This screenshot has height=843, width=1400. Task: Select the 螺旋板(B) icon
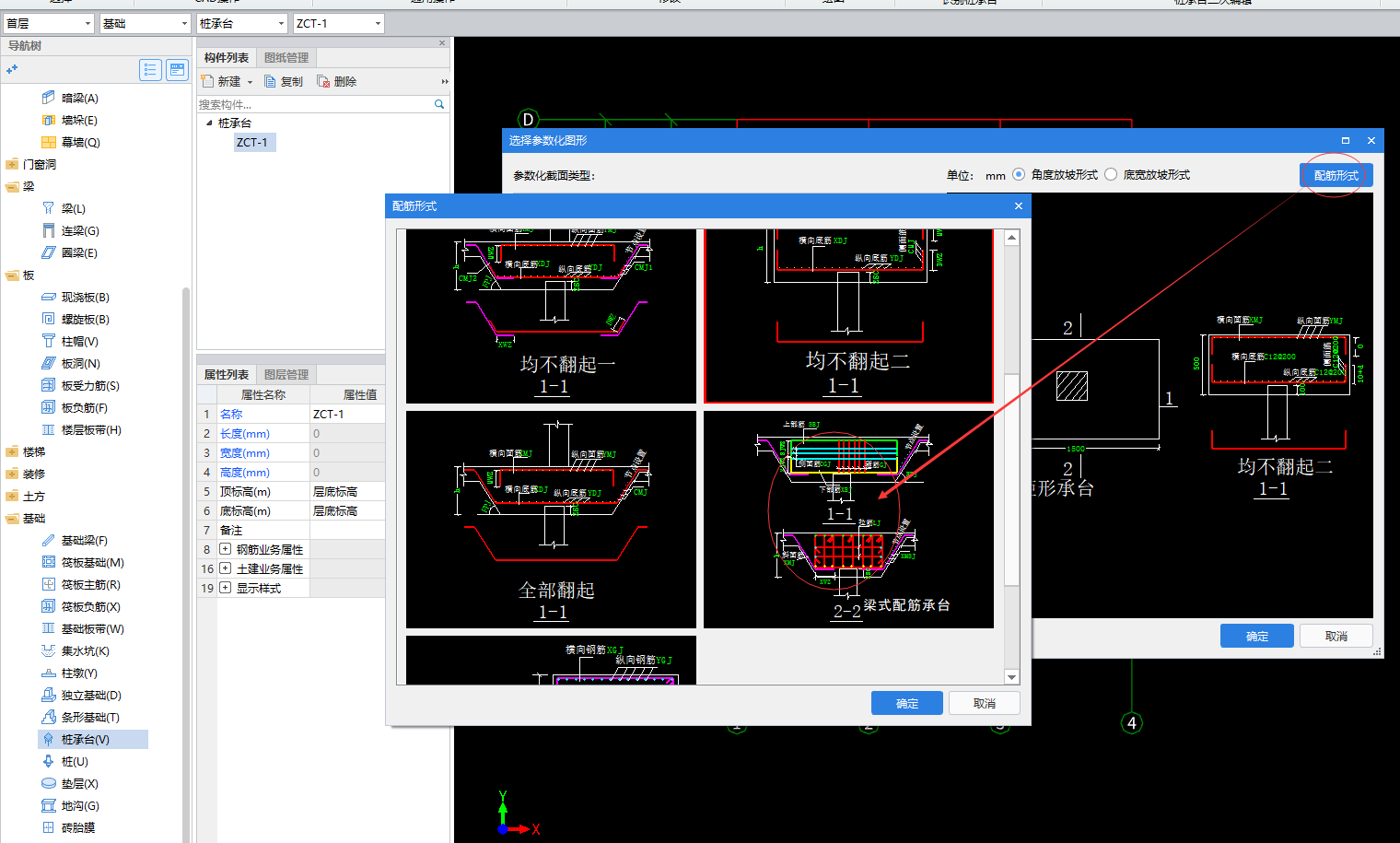point(49,319)
